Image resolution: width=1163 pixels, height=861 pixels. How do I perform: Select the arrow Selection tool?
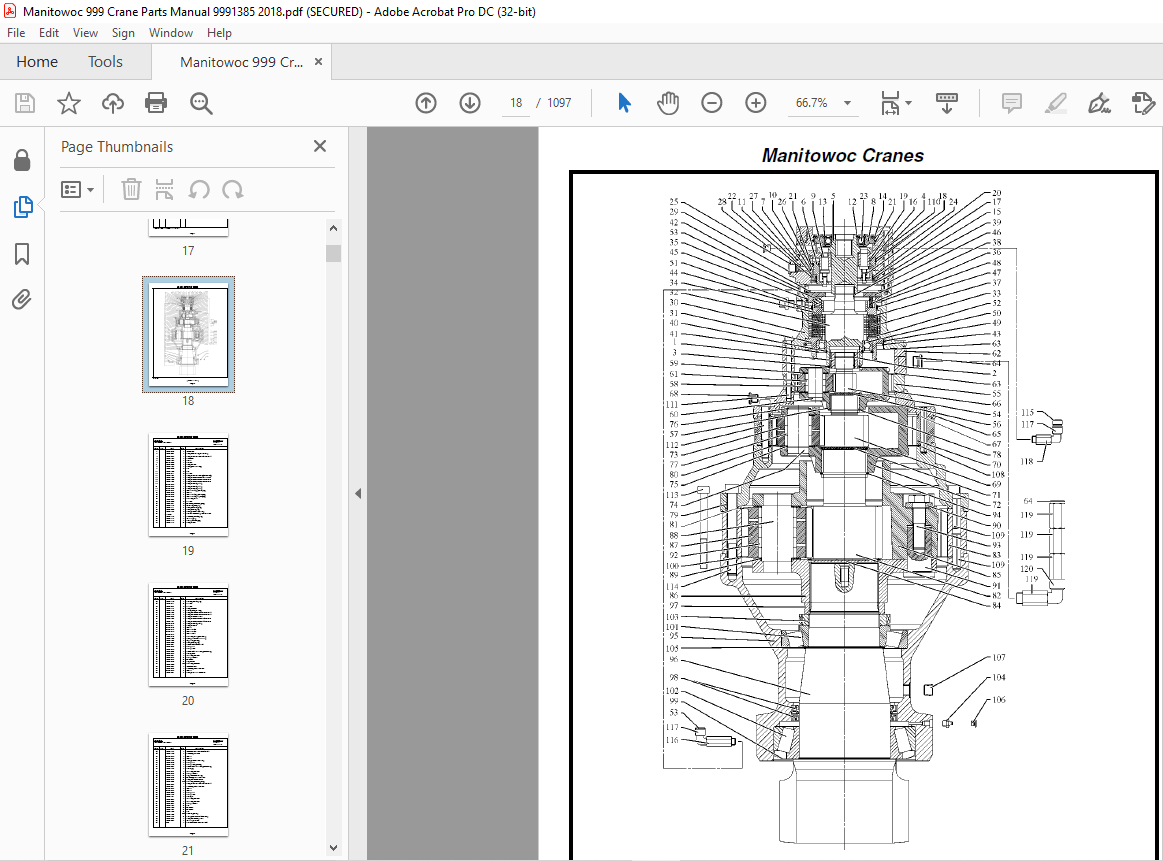coord(624,103)
